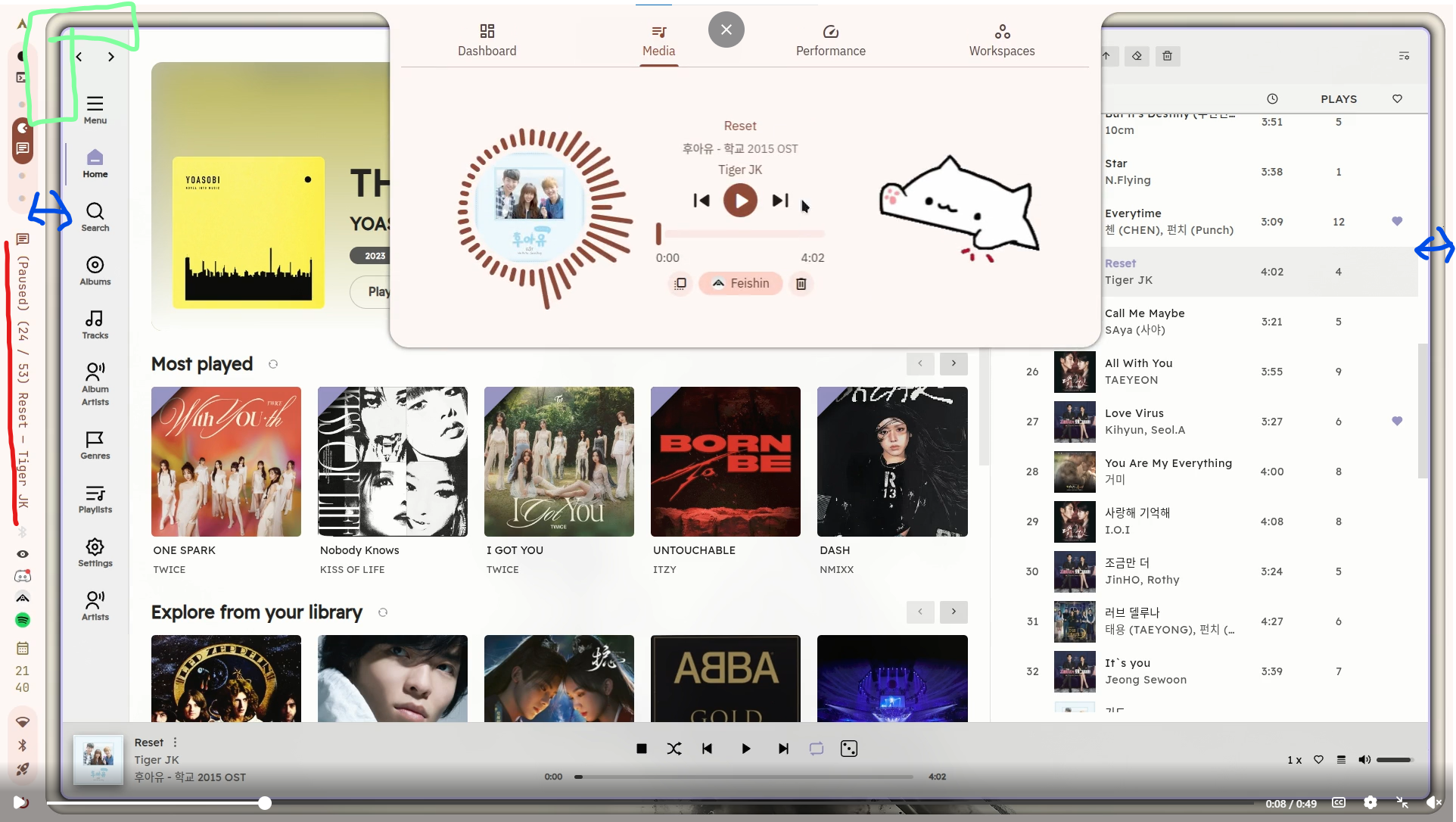Image resolution: width=1456 pixels, height=822 pixels.
Task: Click the mute volume speaker icon
Action: tap(1364, 760)
